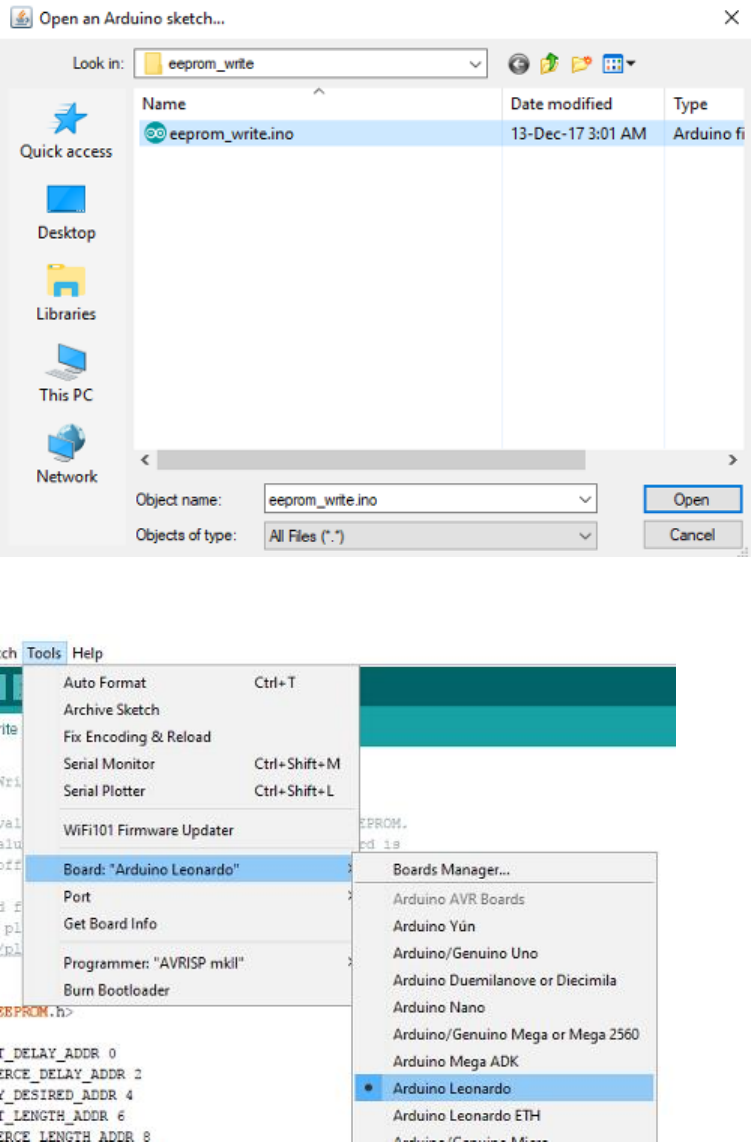Open the Tools menu

point(44,653)
